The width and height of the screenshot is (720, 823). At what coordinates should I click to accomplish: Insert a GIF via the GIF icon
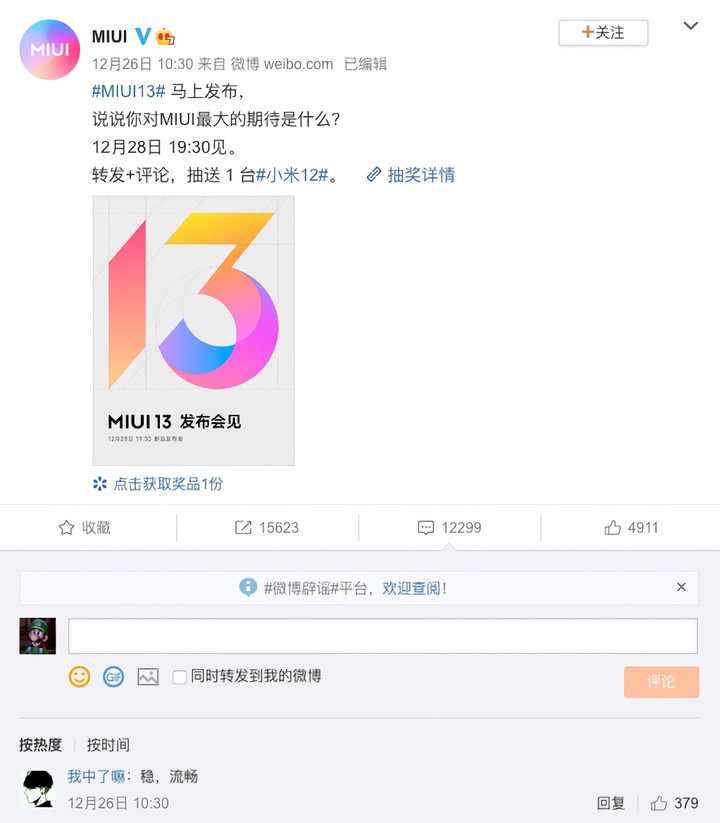point(113,677)
